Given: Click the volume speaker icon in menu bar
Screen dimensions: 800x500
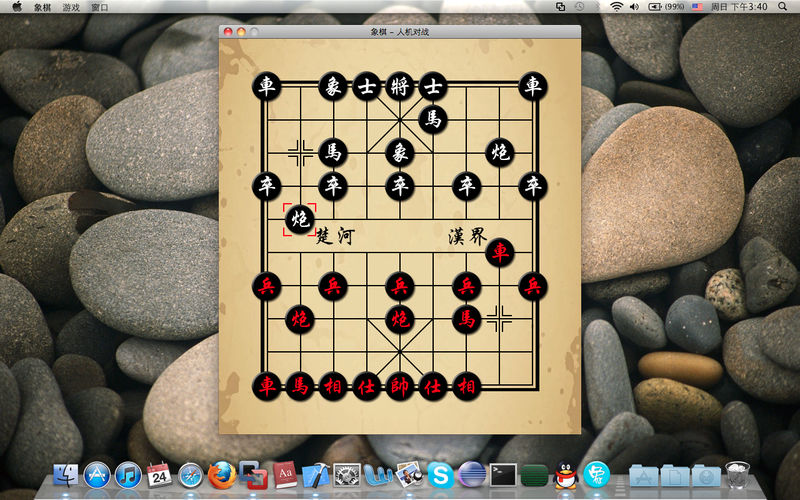Looking at the screenshot, I should (634, 7).
